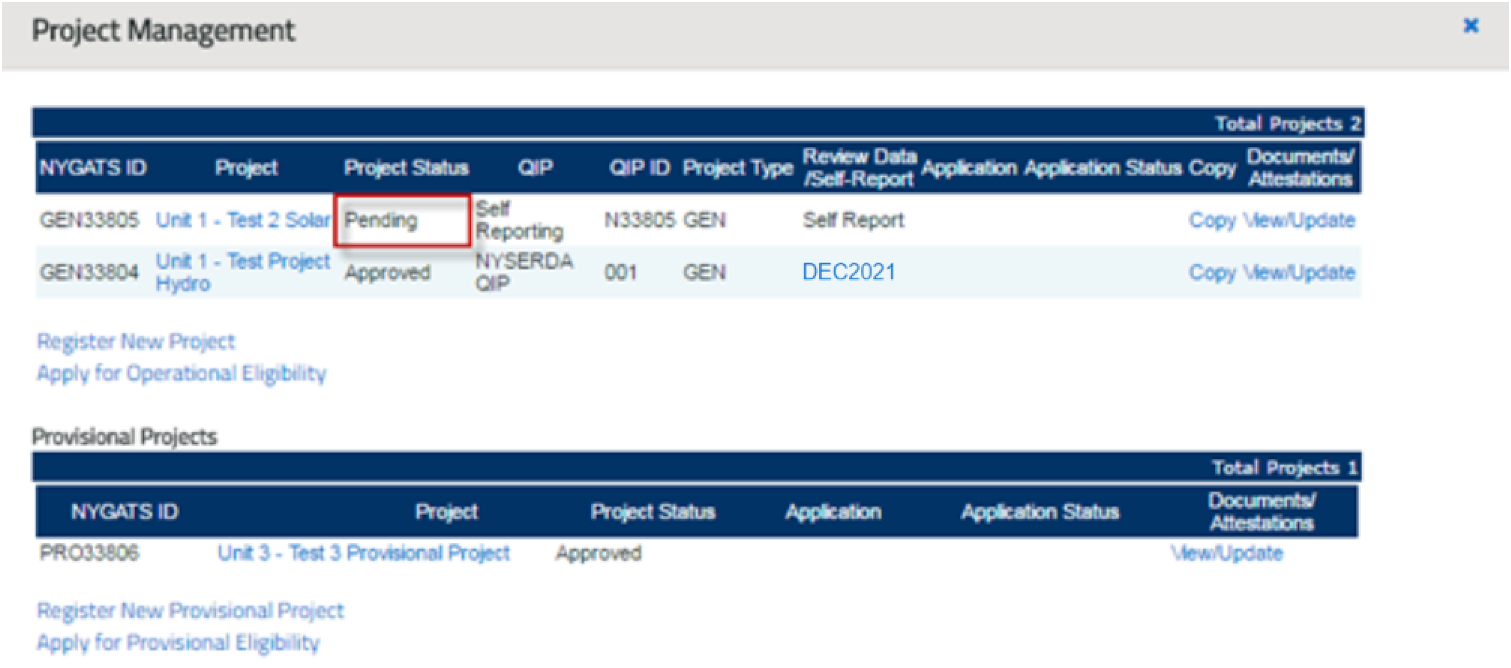
Task: Open the DEC2021 review data link
Action: [849, 273]
